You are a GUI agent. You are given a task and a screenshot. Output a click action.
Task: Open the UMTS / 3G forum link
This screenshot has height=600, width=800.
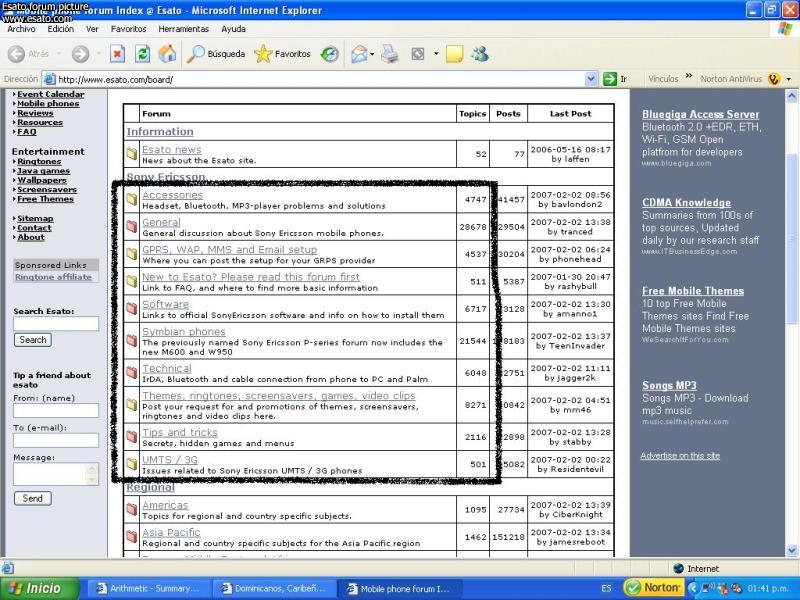click(170, 460)
